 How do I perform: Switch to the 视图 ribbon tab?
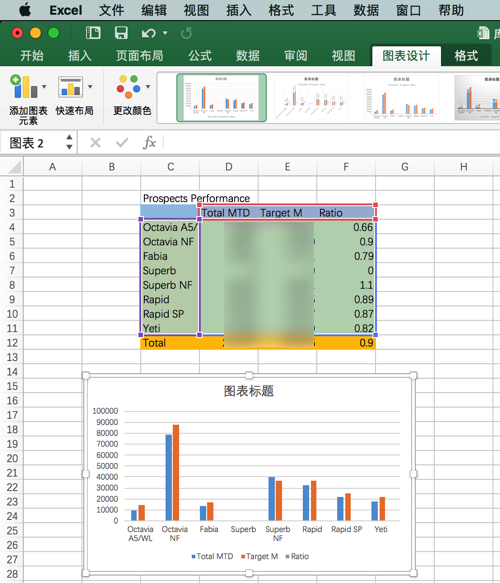point(343,56)
